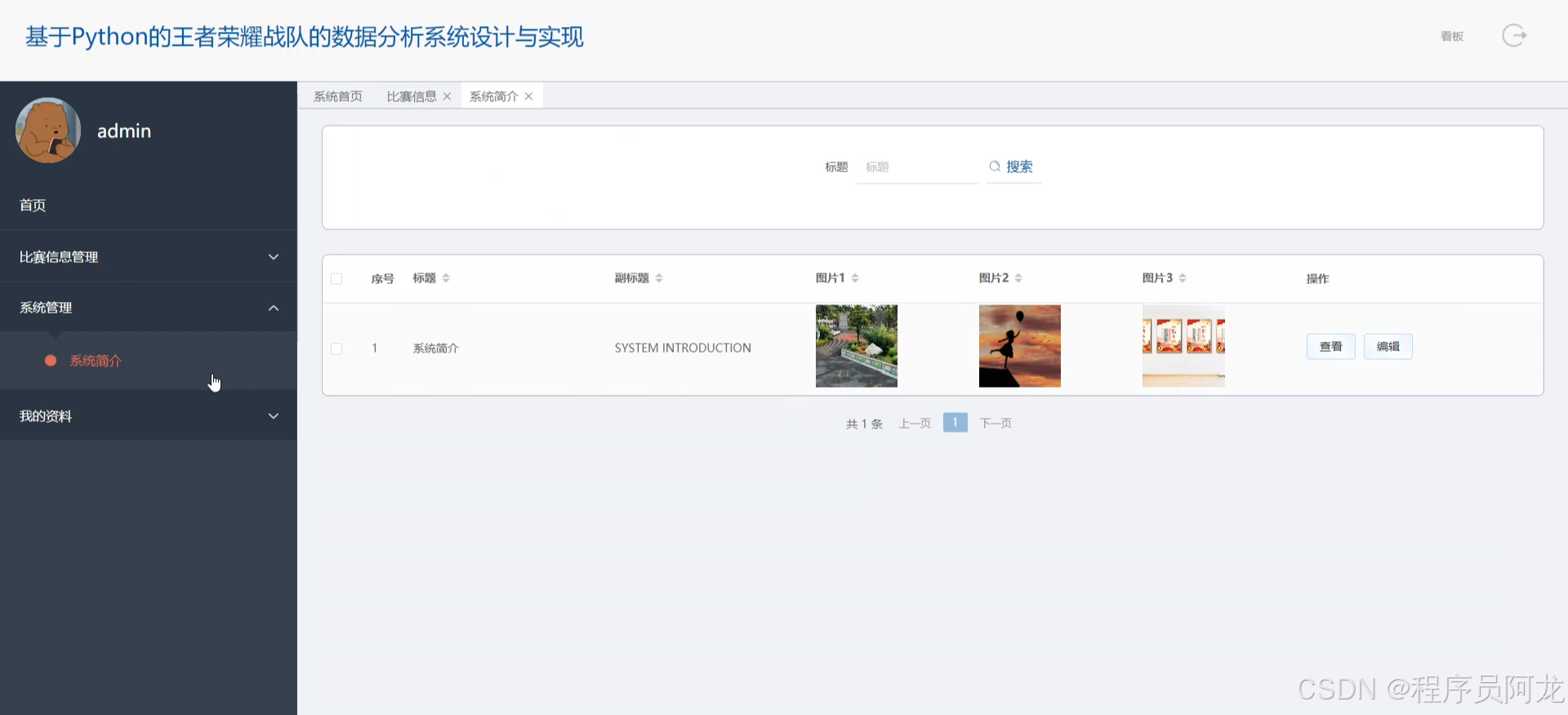1568x715 pixels.
Task: Open the 图片1 garden thumbnail
Action: (x=856, y=346)
